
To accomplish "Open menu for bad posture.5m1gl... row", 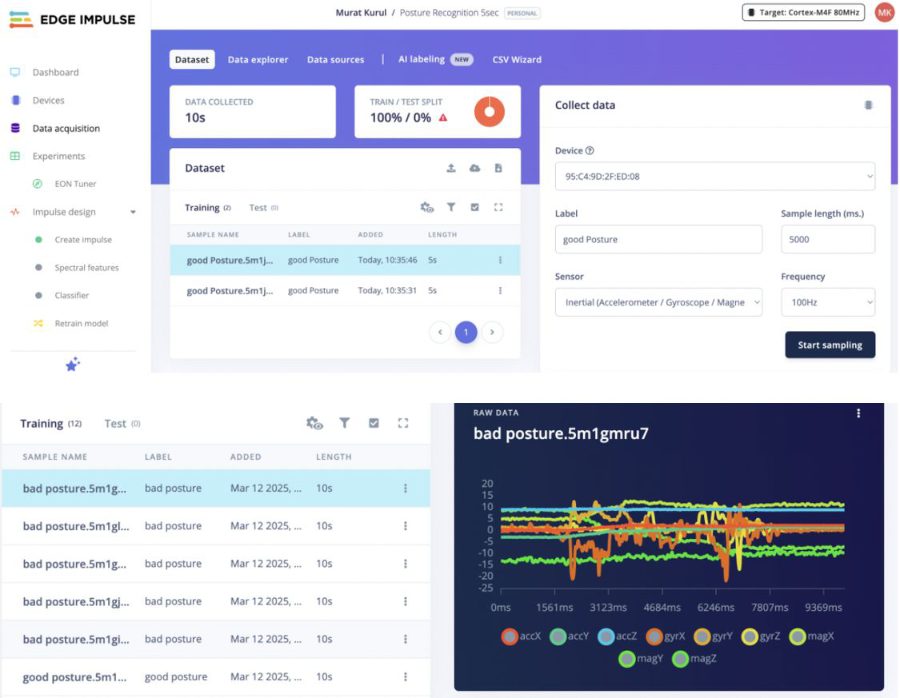I will (x=405, y=526).
